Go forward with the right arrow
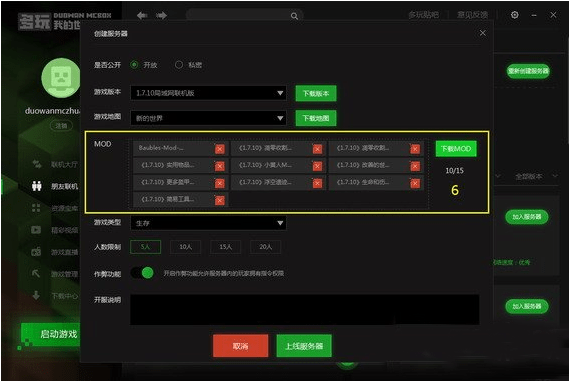The width and height of the screenshot is (569, 381). pyautogui.click(x=161, y=16)
